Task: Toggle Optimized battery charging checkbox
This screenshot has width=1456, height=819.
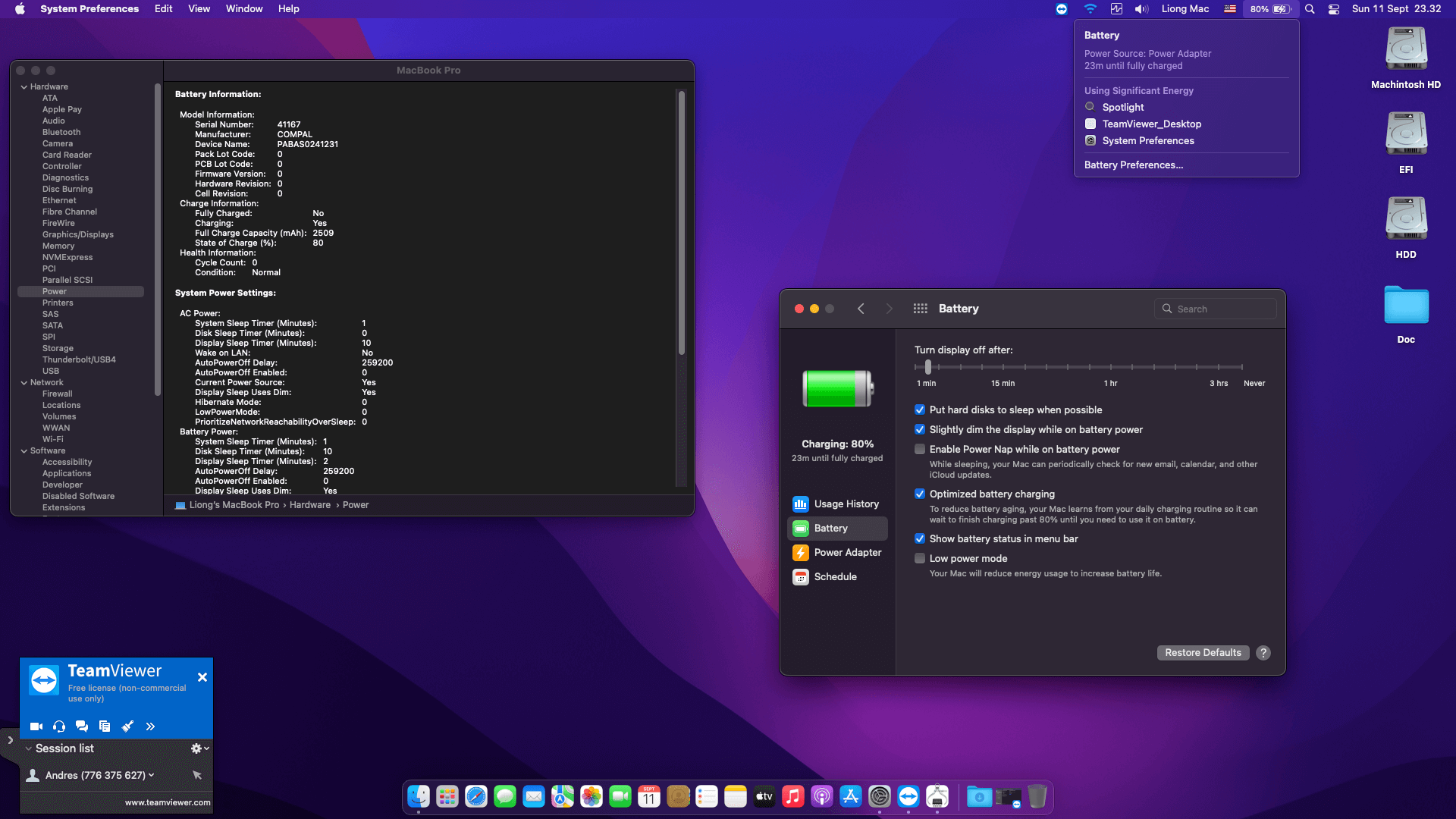Action: click(x=920, y=494)
